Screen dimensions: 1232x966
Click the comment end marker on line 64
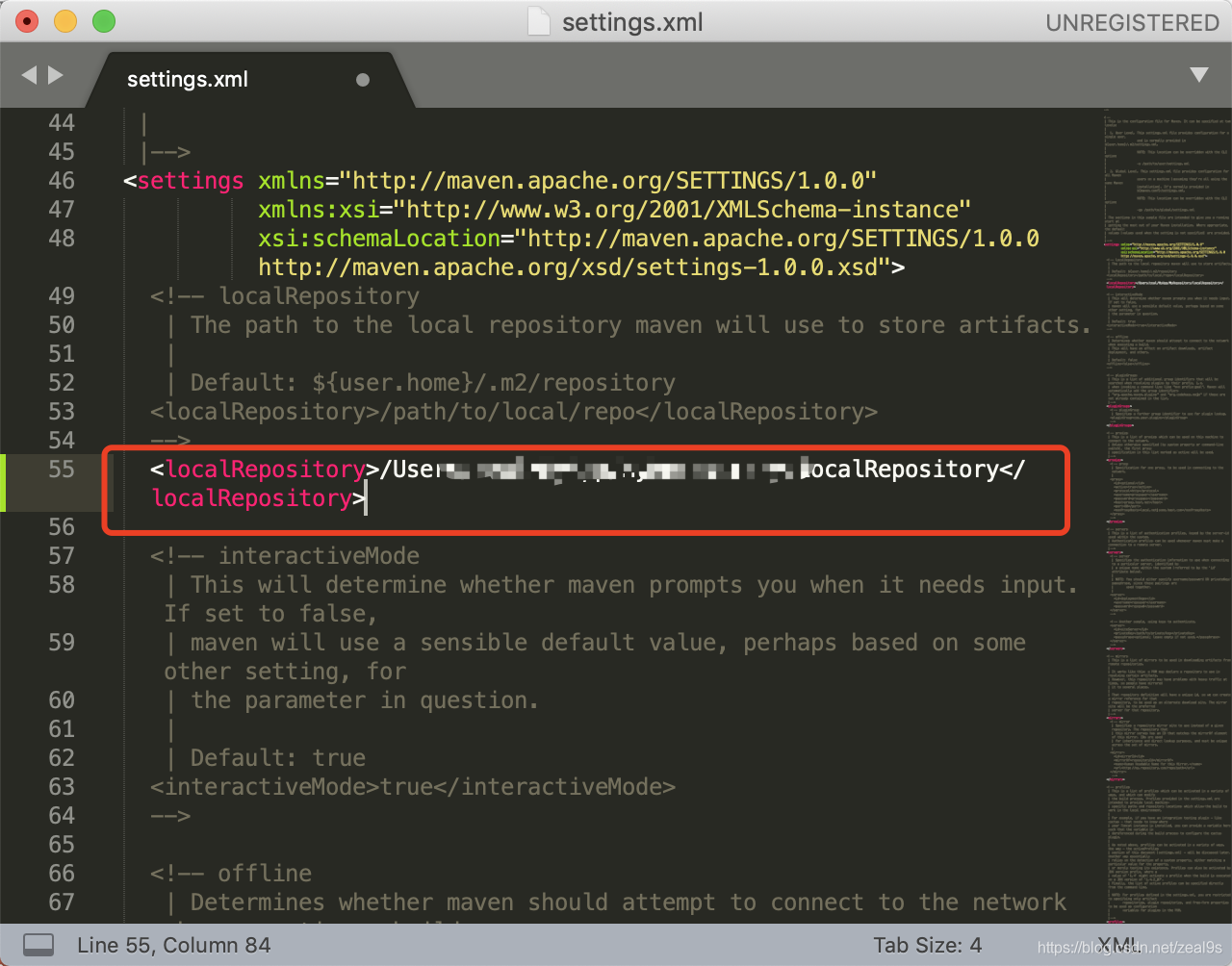170,816
